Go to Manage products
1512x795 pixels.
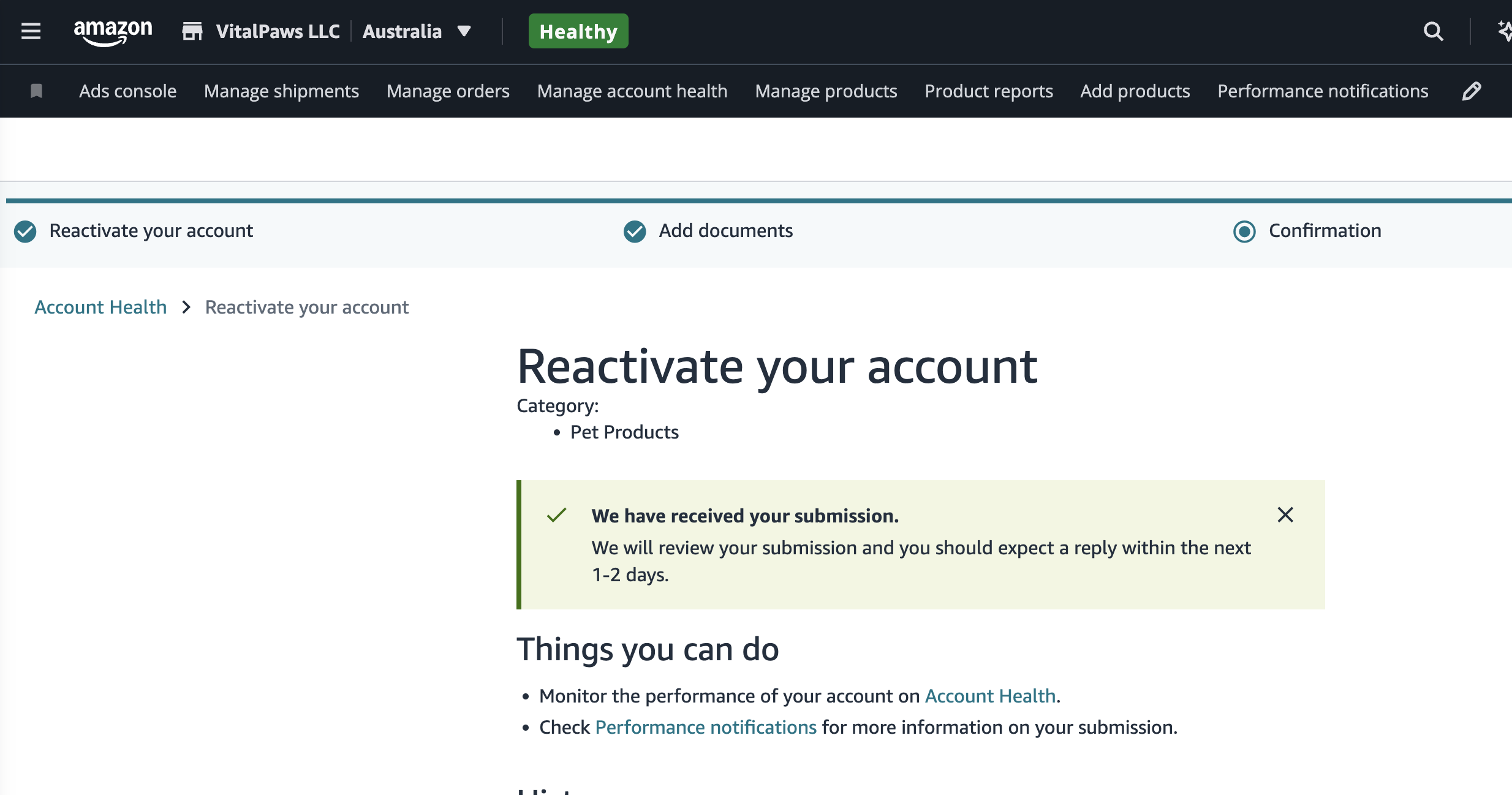(826, 91)
